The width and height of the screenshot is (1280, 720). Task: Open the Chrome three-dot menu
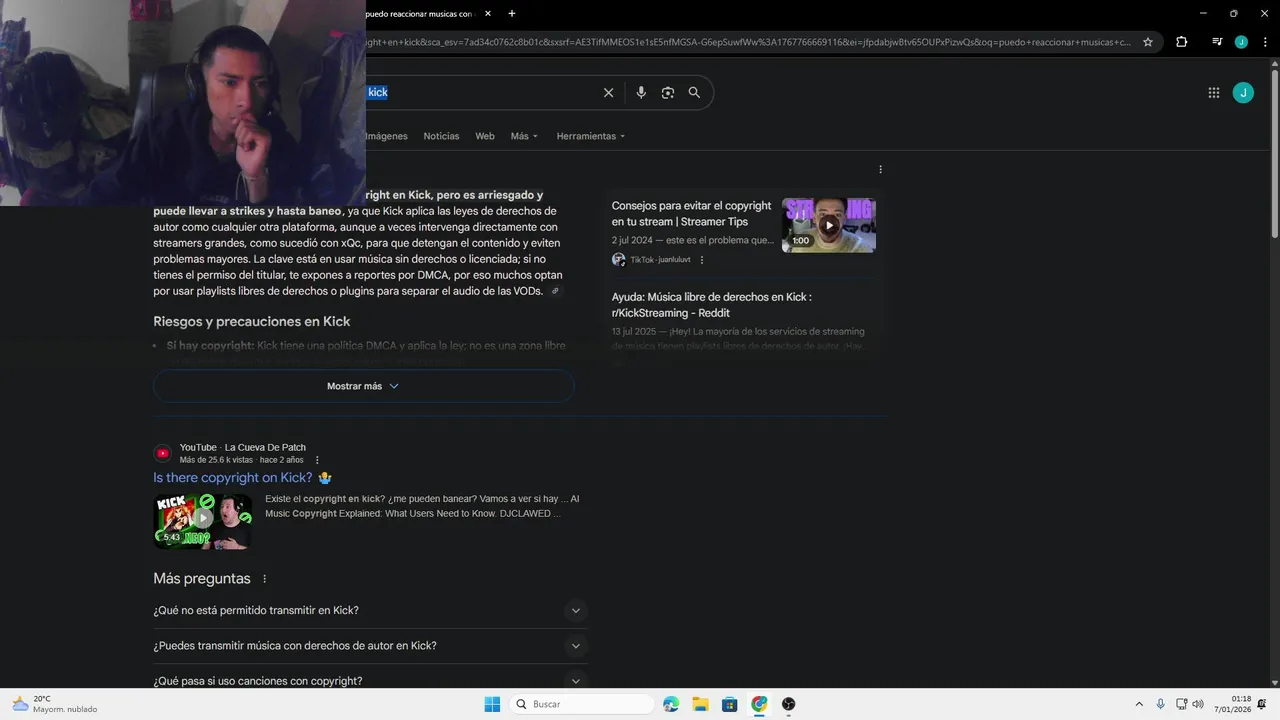click(1265, 42)
